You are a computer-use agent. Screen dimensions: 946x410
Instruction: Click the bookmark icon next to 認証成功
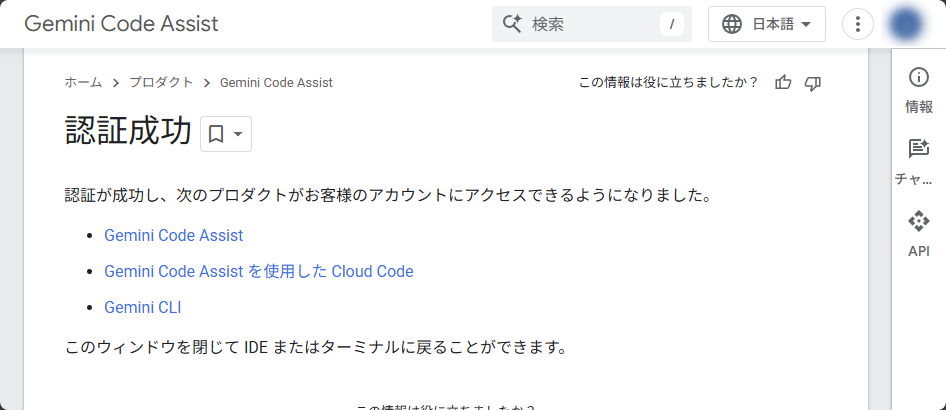[x=216, y=134]
